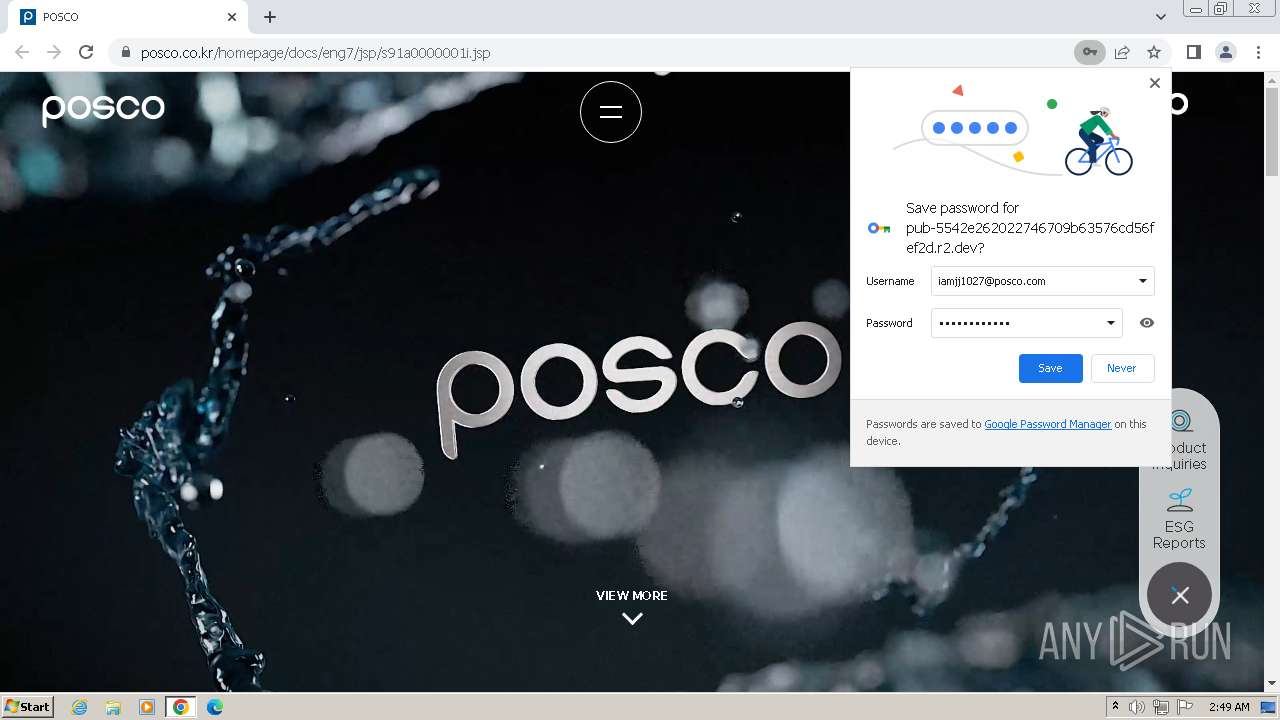Open Chrome three-dot menu
The height and width of the screenshot is (720, 1280).
click(1258, 52)
